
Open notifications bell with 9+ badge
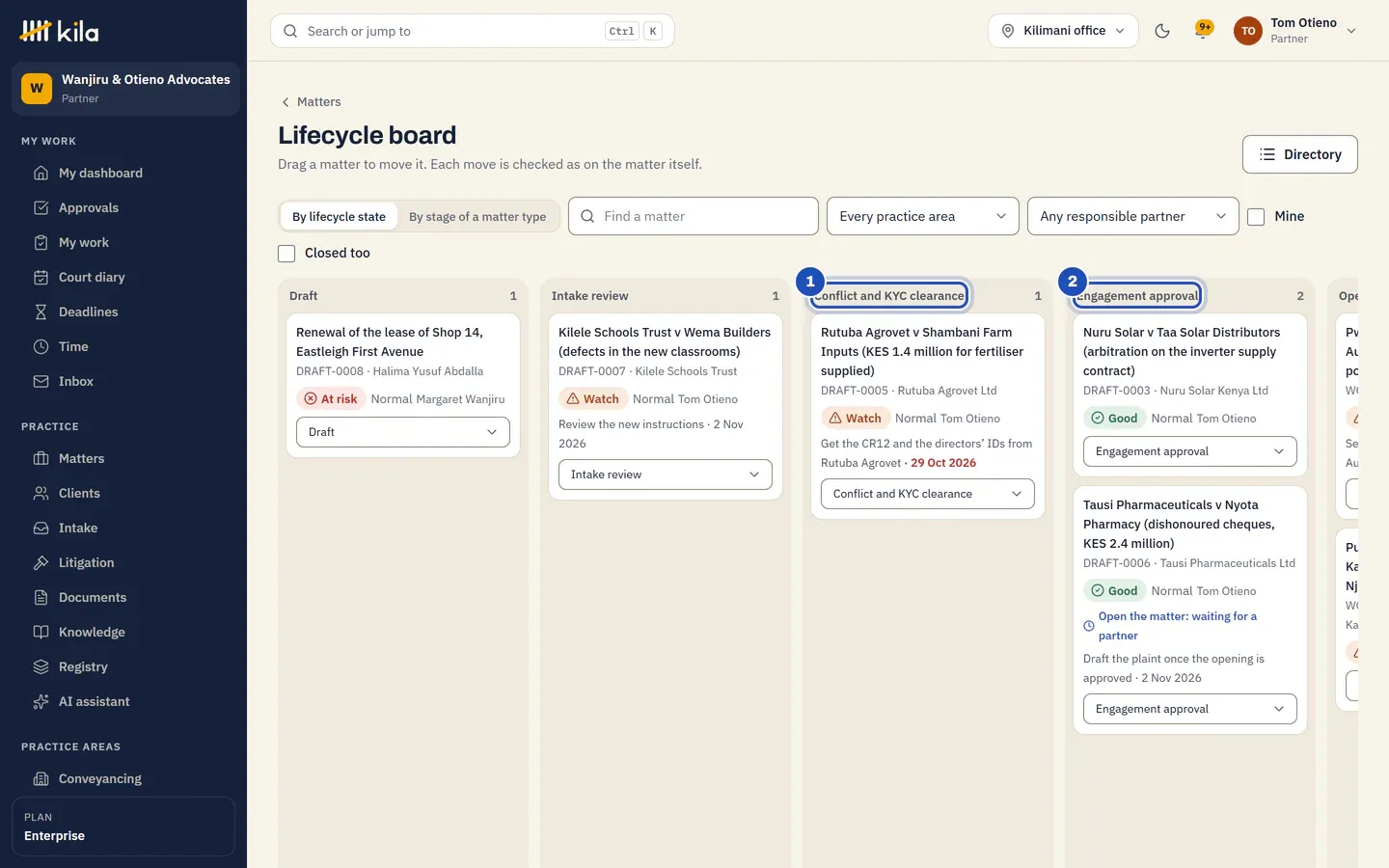(1204, 31)
